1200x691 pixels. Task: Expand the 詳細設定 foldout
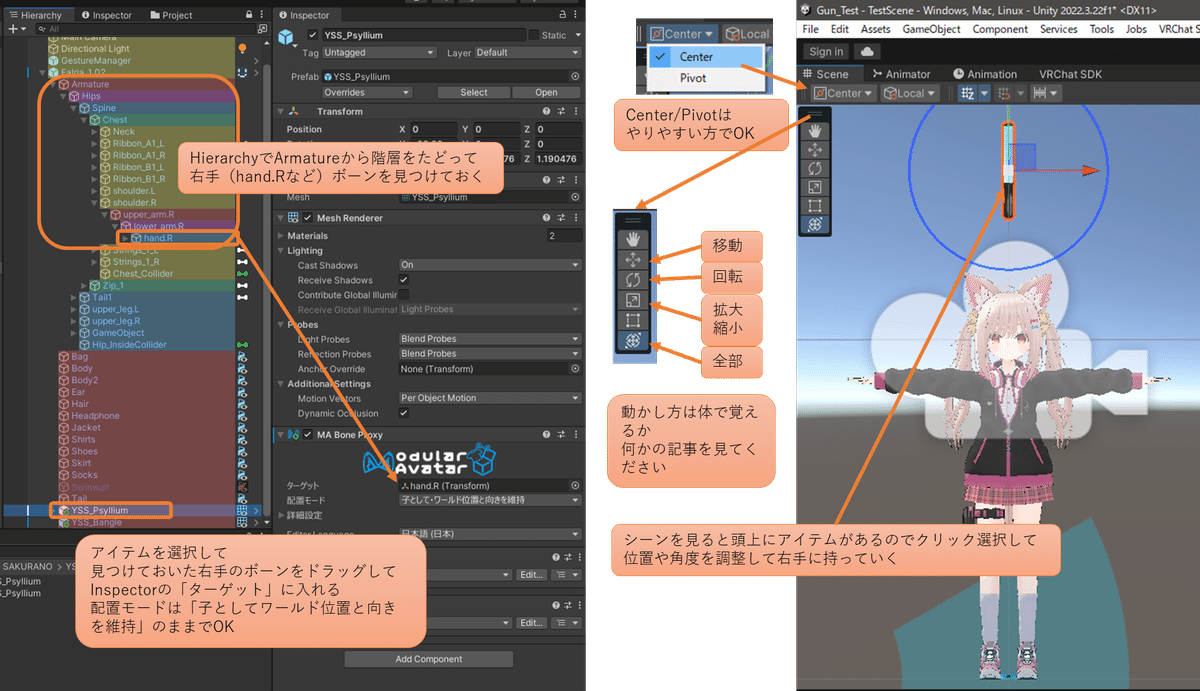[281, 514]
